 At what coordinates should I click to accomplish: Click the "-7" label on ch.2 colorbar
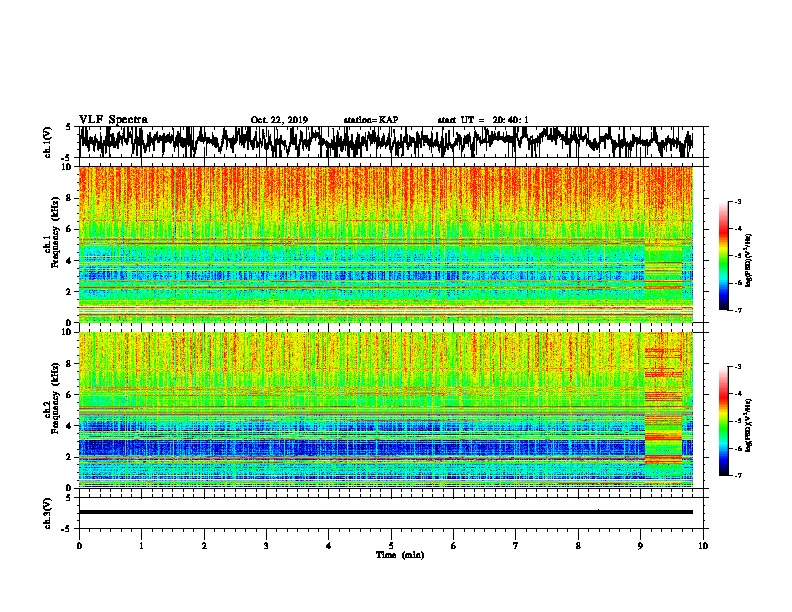click(x=738, y=475)
